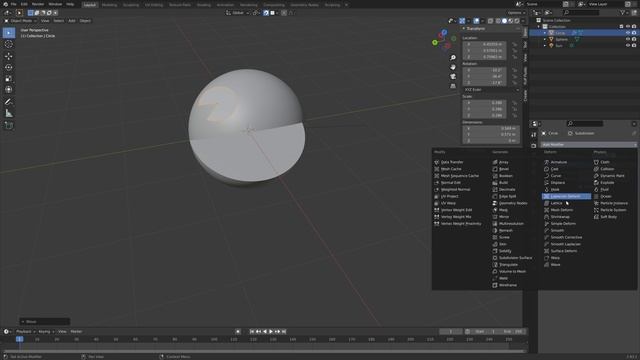Image resolution: width=640 pixels, height=360 pixels.
Task: Toggle snapping magnet in viewport header
Action: pyautogui.click(x=266, y=13)
